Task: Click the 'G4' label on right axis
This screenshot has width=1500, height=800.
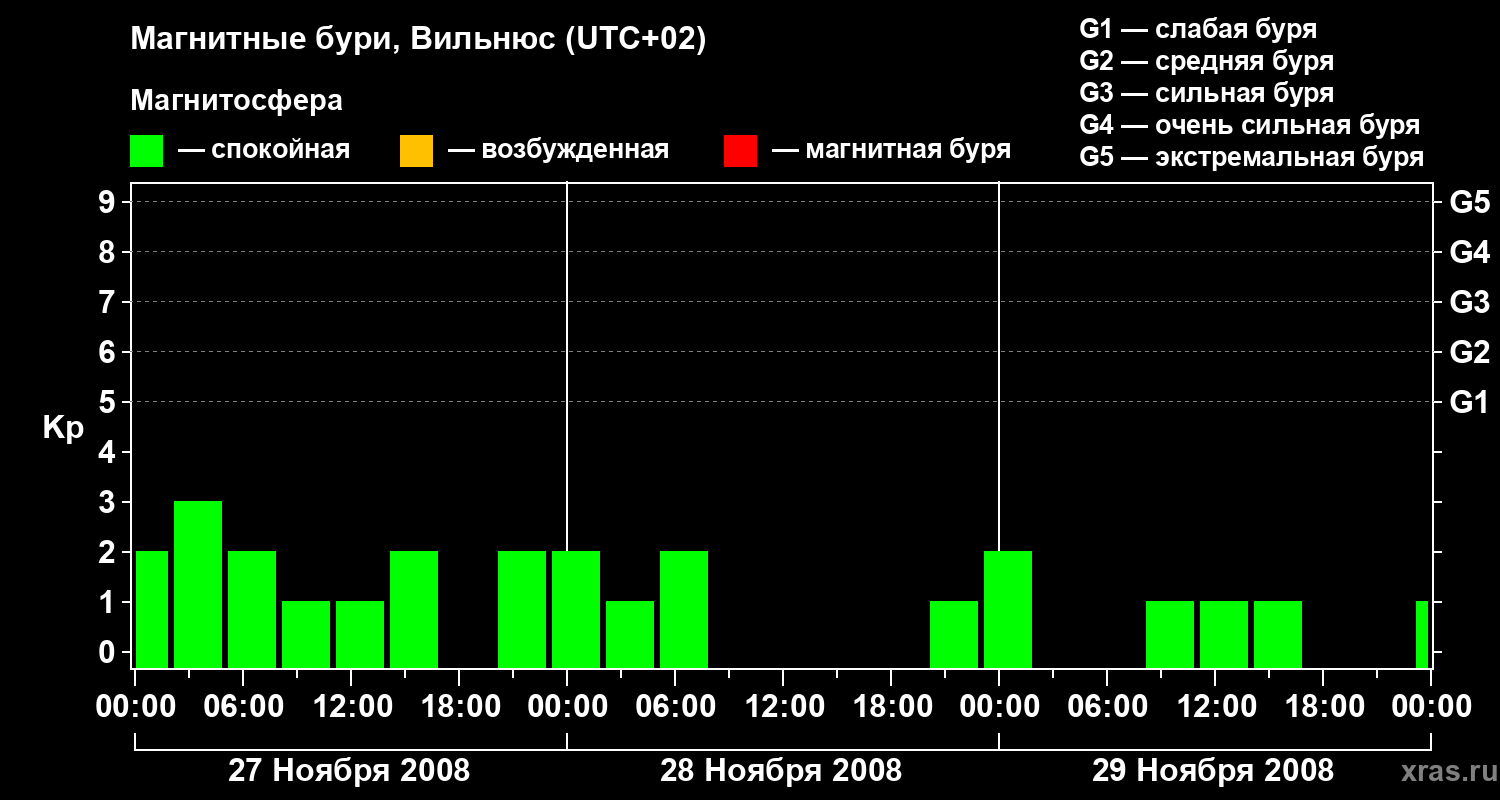Action: tap(1470, 252)
